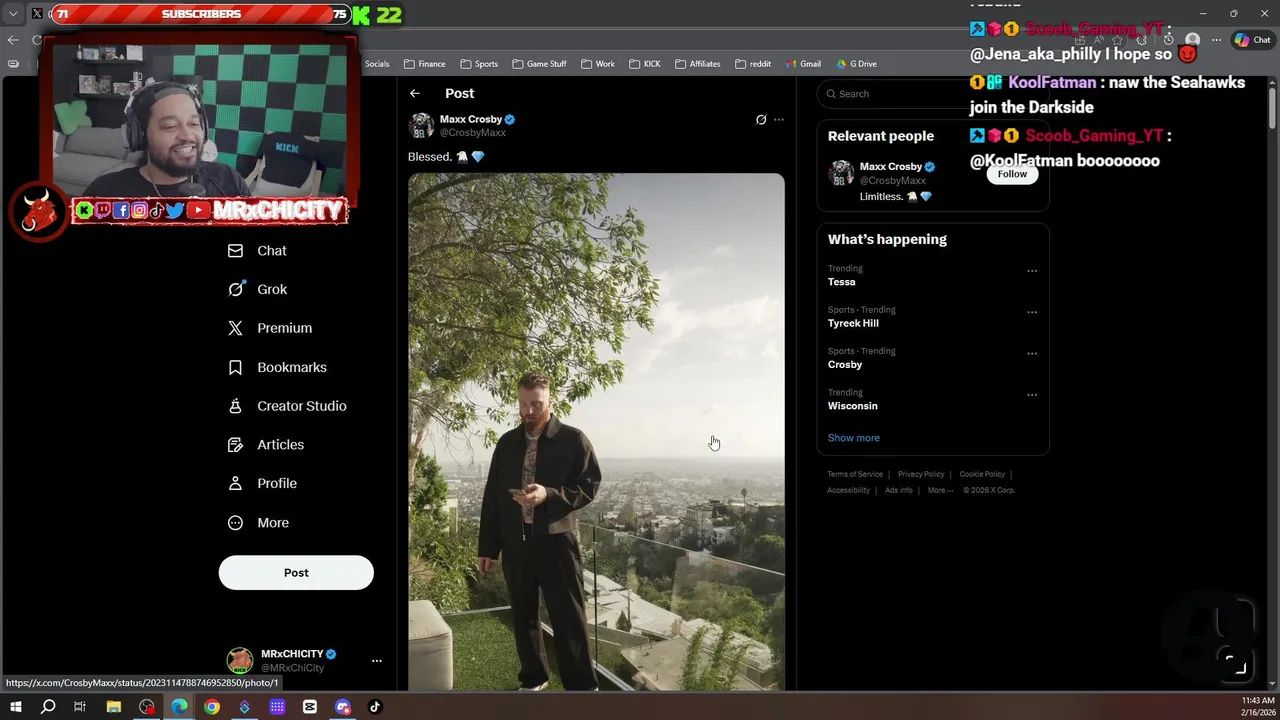Viewport: 1280px width, 720px height.
Task: Open the Accessibility footer link
Action: 848,490
